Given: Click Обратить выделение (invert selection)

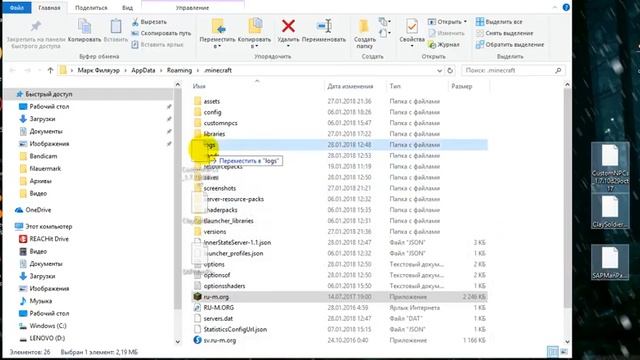Looking at the screenshot, I should point(510,44).
